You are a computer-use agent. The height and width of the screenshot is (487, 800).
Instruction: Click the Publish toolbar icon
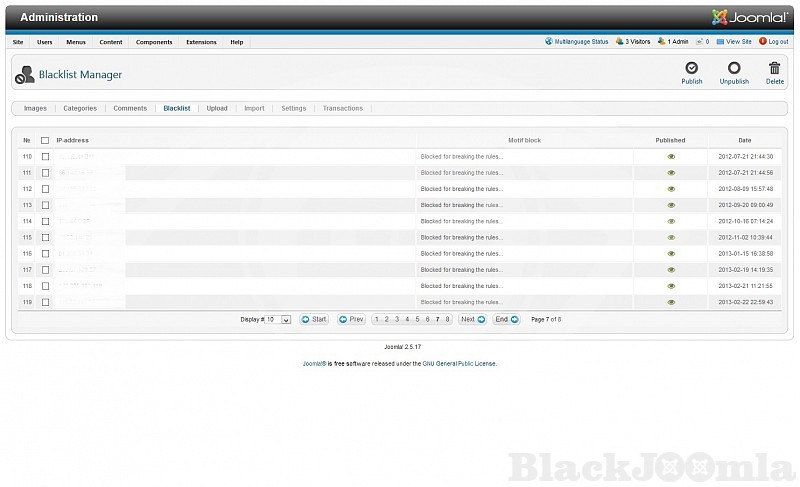[x=692, y=68]
